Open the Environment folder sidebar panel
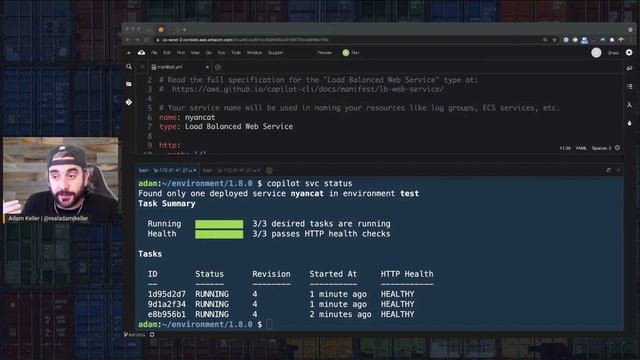 pyautogui.click(x=129, y=84)
